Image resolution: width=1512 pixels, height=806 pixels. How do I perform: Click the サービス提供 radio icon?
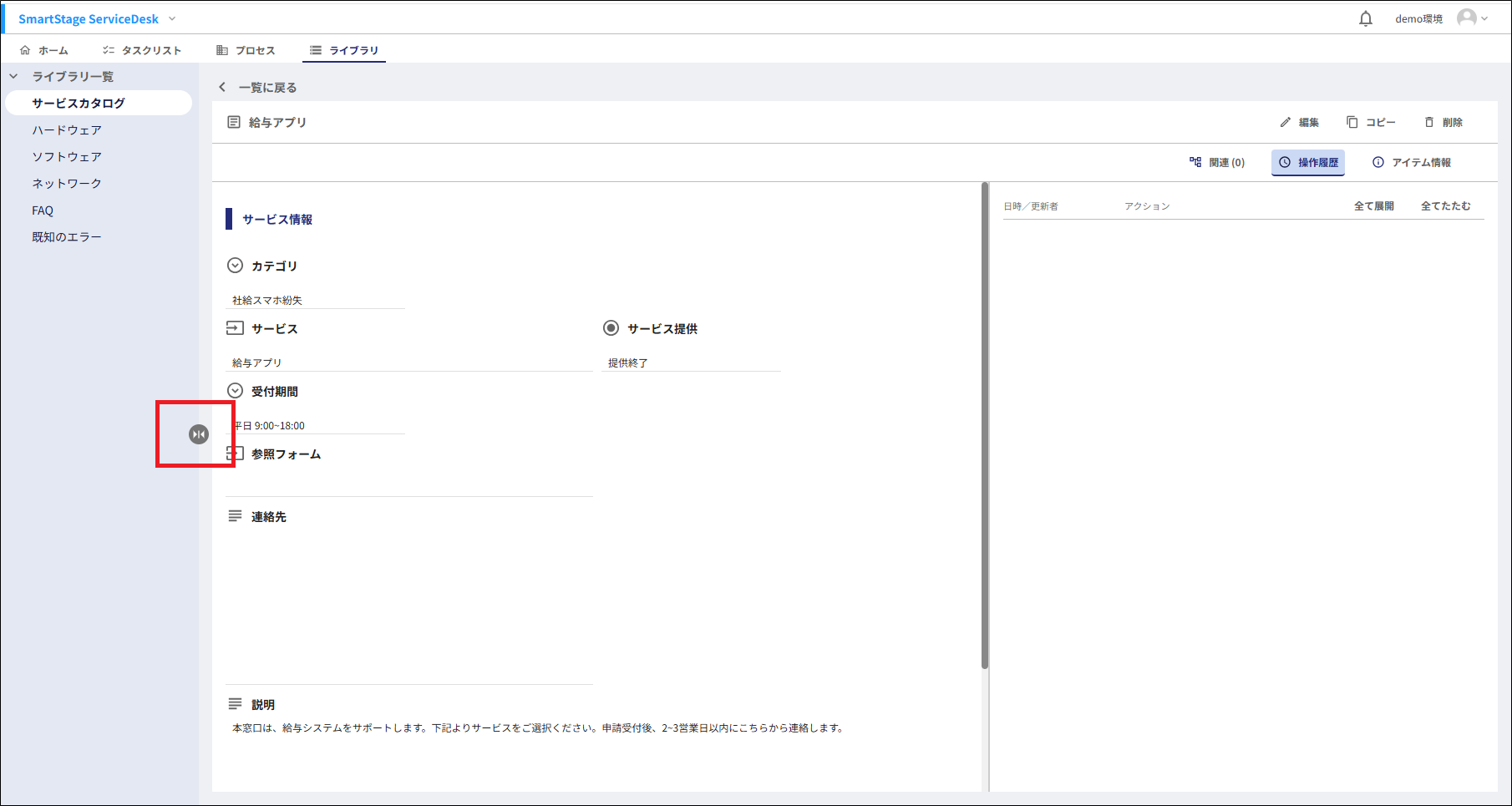(x=611, y=328)
